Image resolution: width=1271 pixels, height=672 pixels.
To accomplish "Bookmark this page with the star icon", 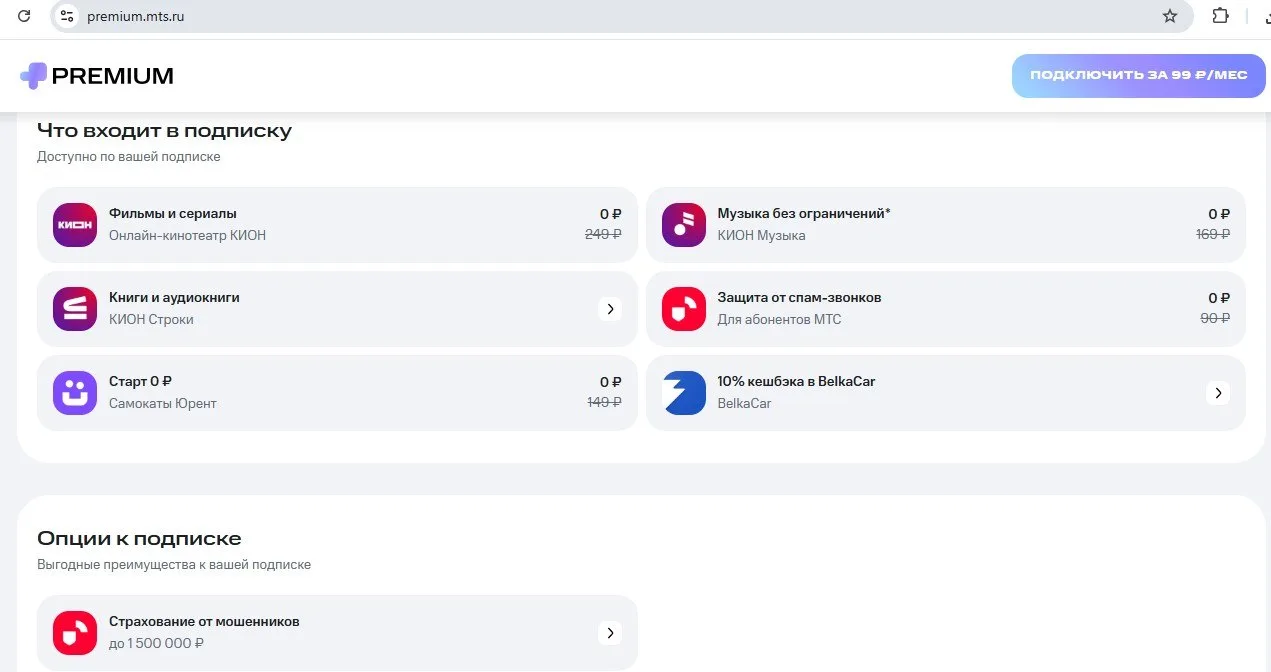I will tap(1169, 16).
